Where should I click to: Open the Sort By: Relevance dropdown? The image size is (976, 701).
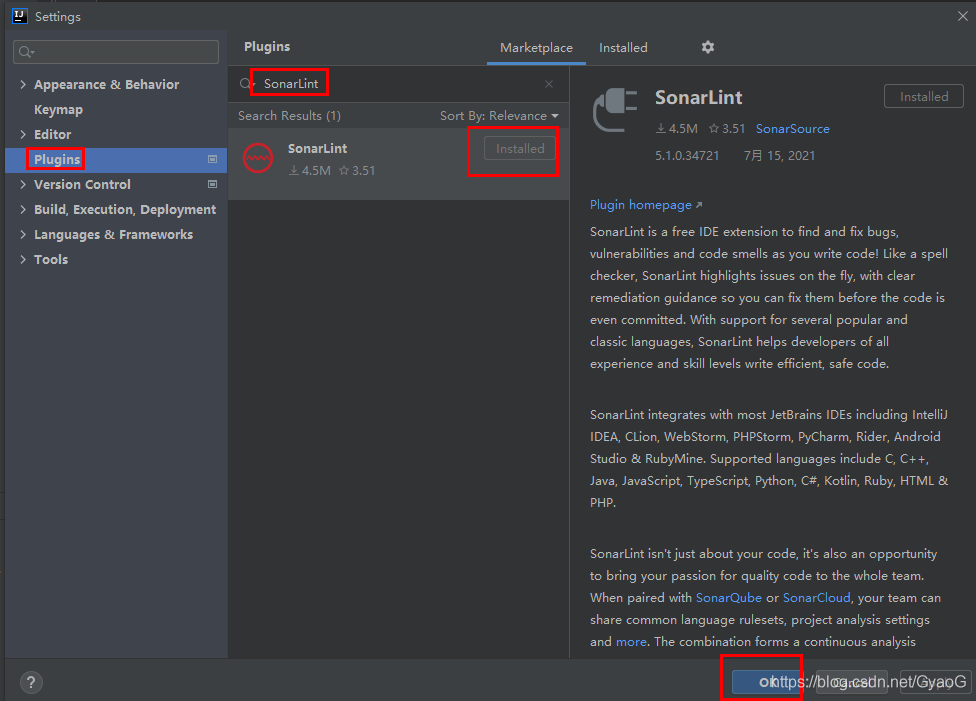(499, 116)
